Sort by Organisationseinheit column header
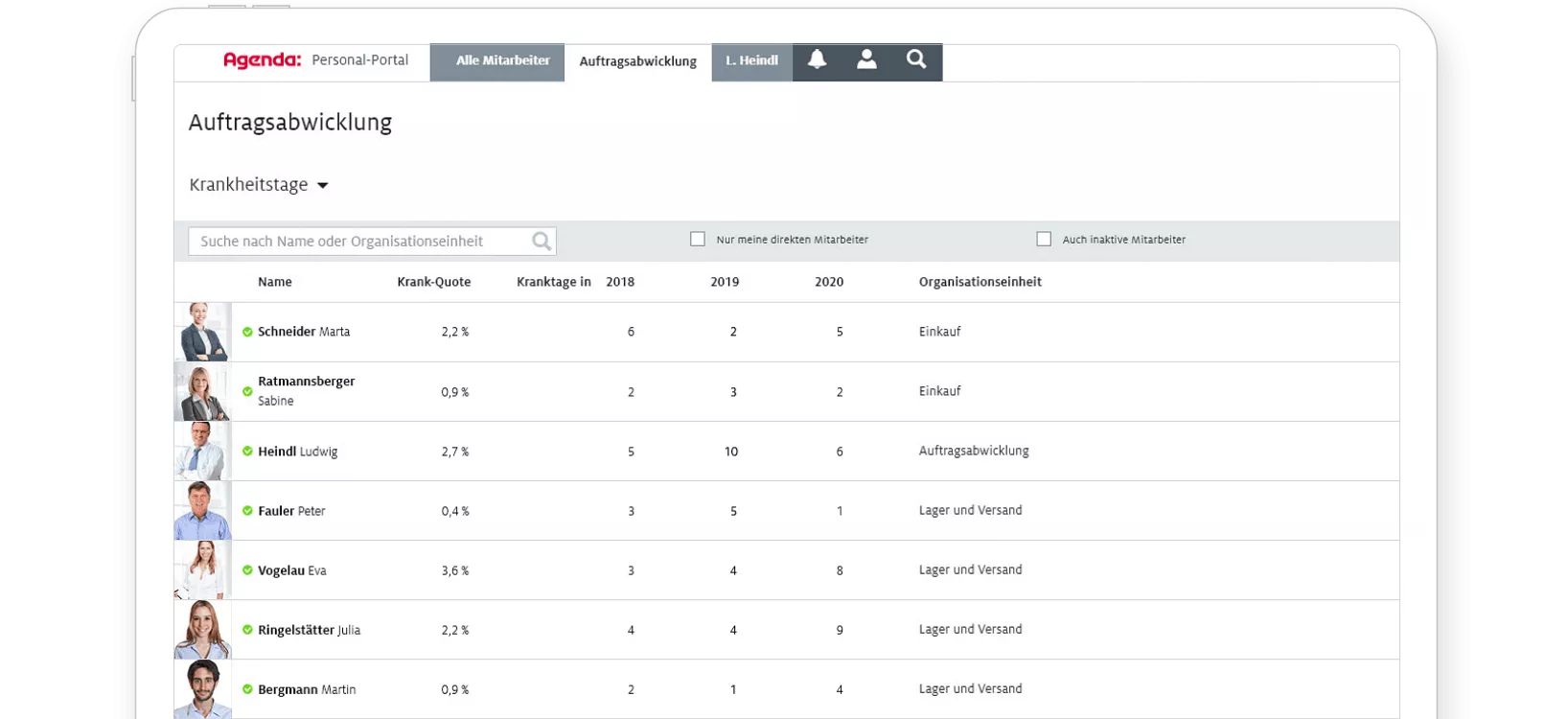Viewport: 1568px width, 719px height. tap(980, 282)
